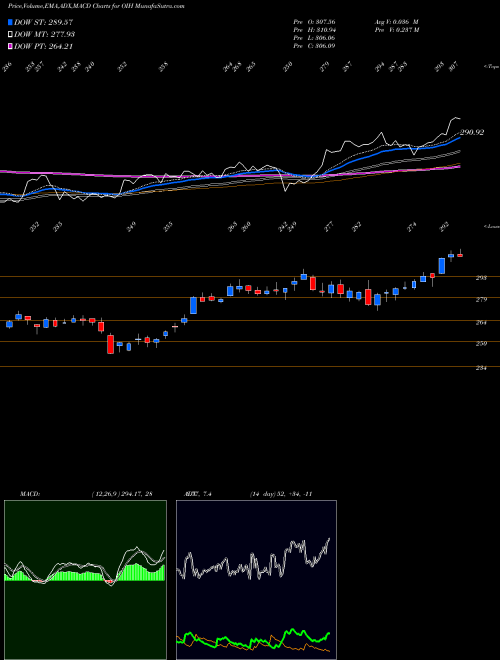Click the Avg V 0.086 M volume text
Viewport: 500px width, 660px height.
(x=396, y=22)
